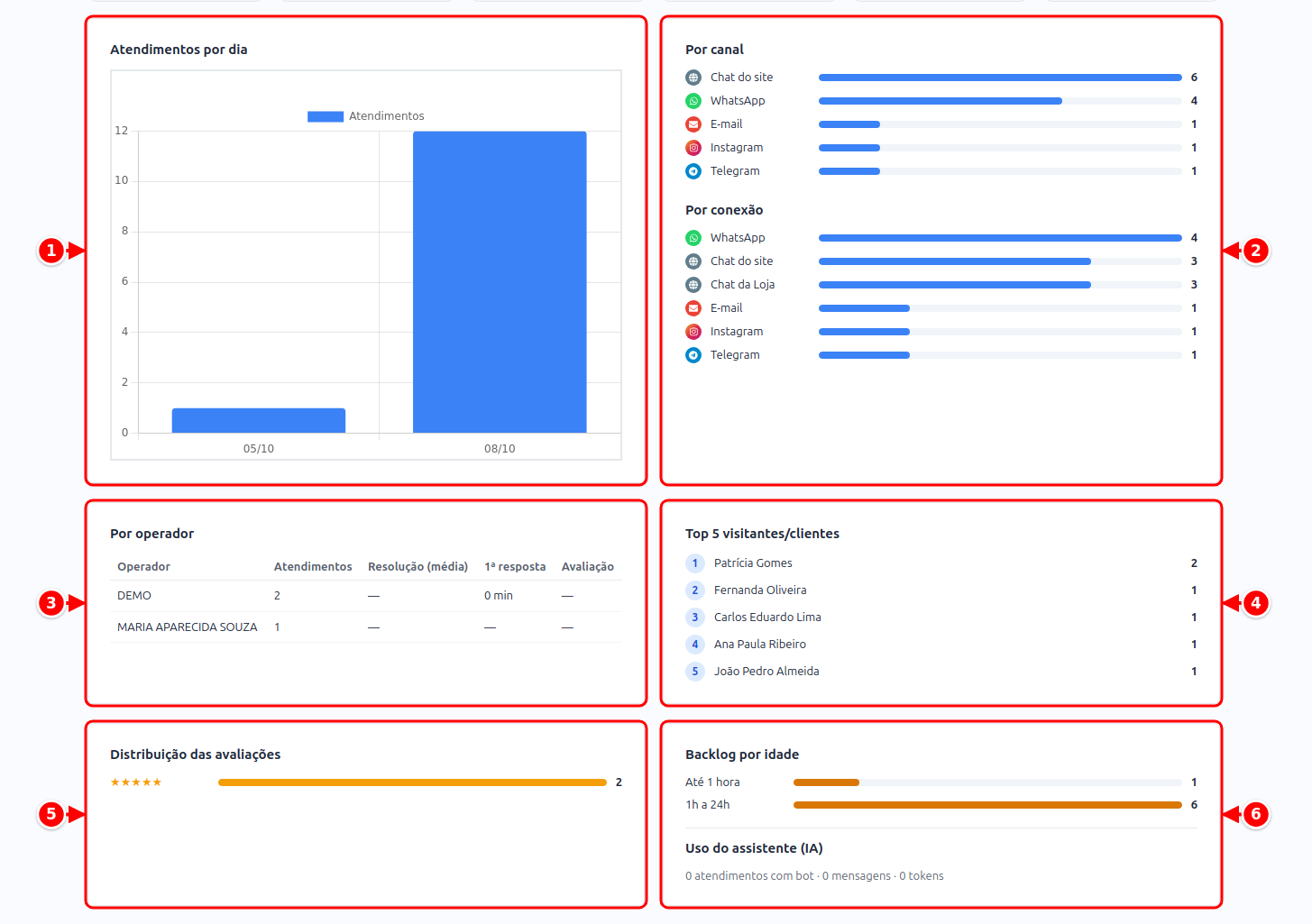The width and height of the screenshot is (1312, 924).
Task: Select the name João Pedro Almeida
Action: coord(766,672)
